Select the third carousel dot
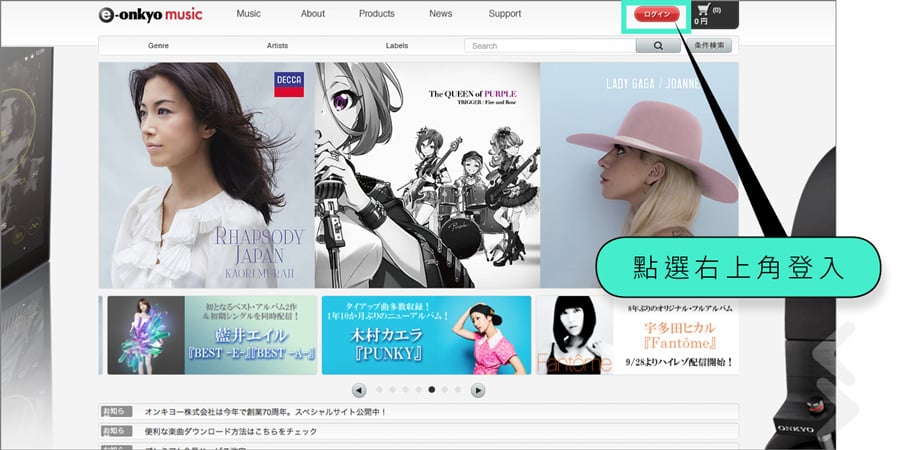Viewport: 912px width, 450px height. (x=405, y=390)
